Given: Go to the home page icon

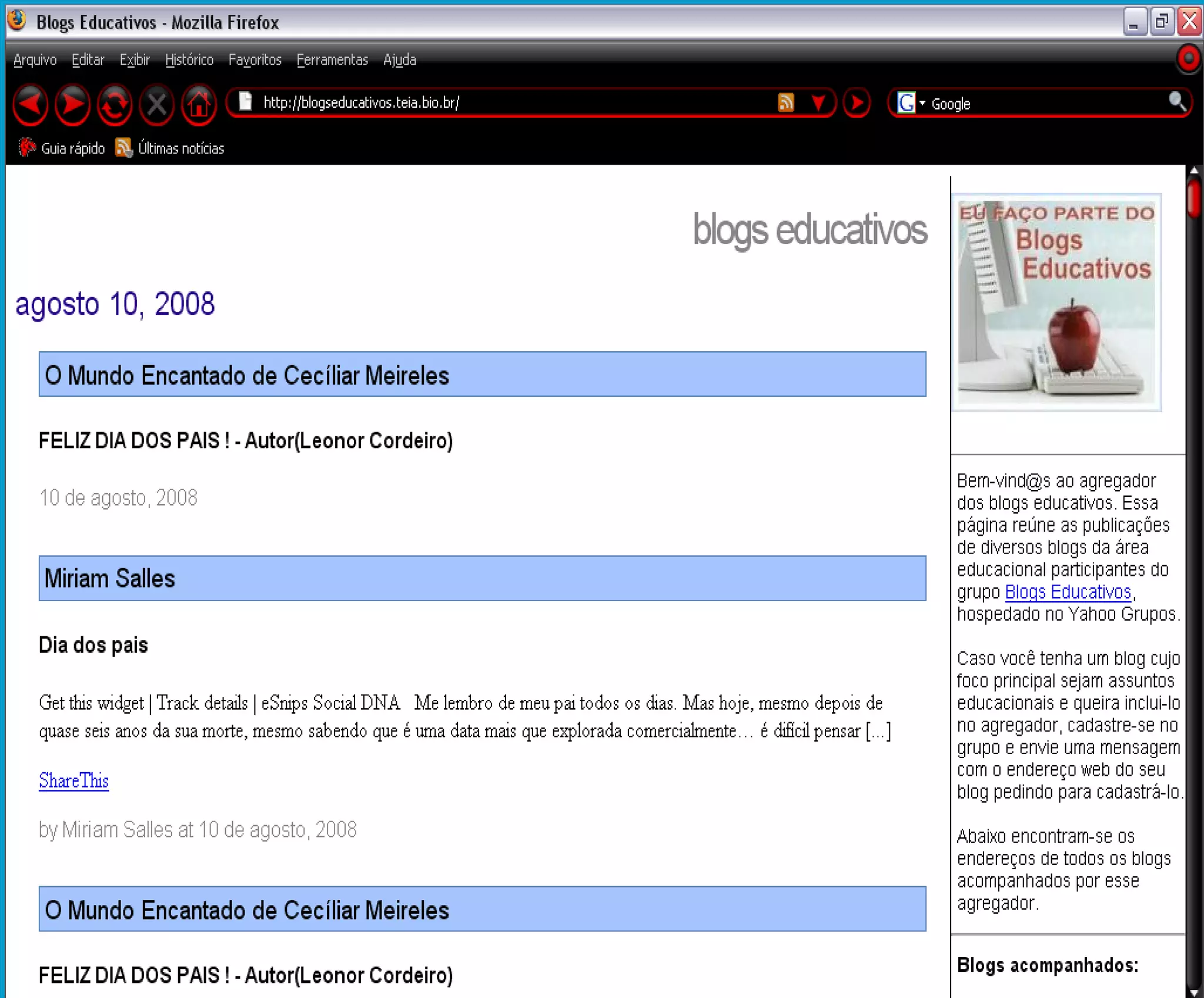Looking at the screenshot, I should click(199, 105).
